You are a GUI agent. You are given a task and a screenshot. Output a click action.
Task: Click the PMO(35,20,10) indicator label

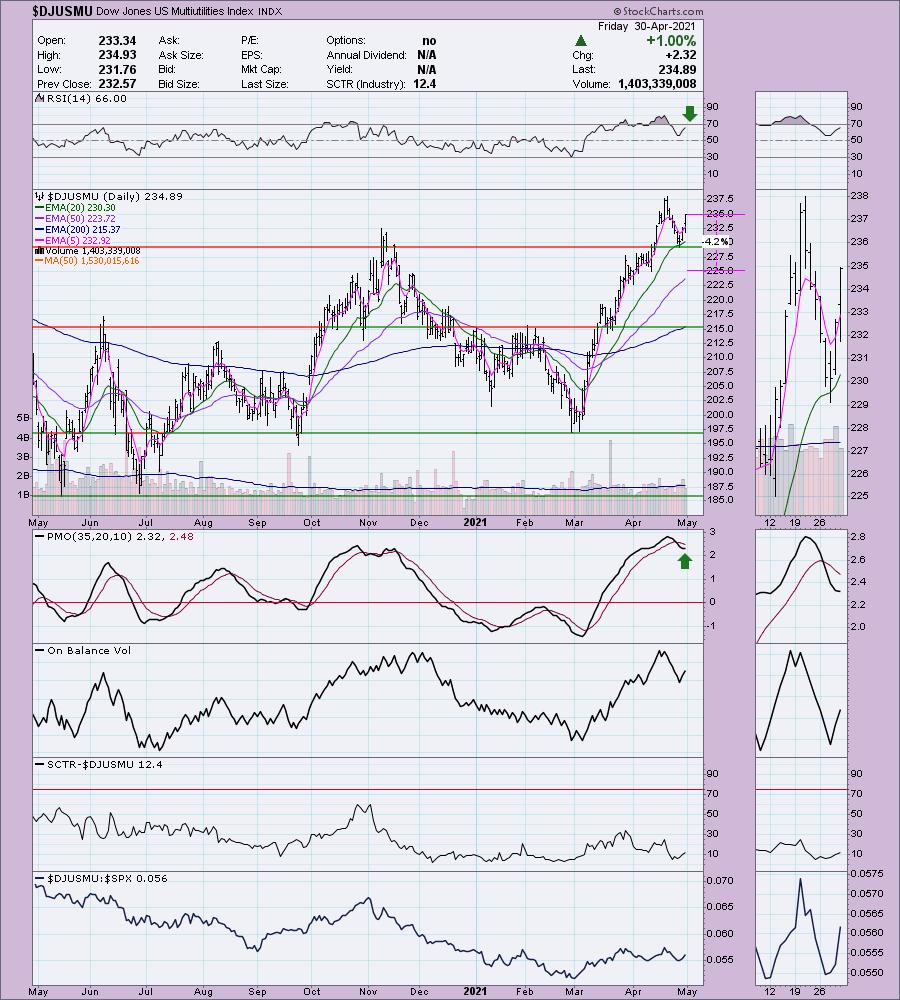114,537
